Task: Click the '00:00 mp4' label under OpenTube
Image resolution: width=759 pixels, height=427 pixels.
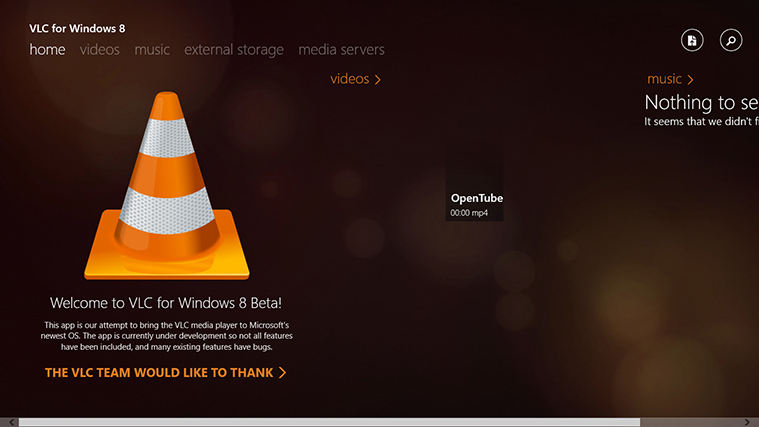Action: click(x=469, y=213)
